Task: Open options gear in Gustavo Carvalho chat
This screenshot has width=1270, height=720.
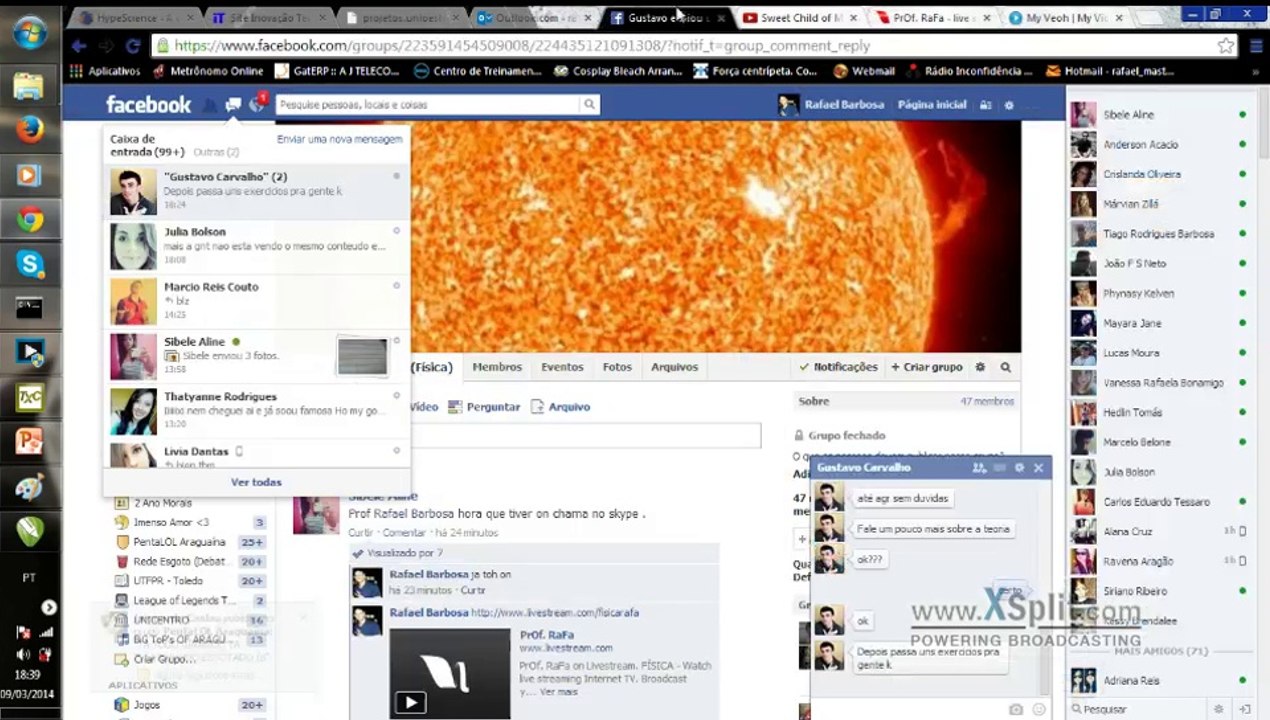Action: coord(1019,468)
